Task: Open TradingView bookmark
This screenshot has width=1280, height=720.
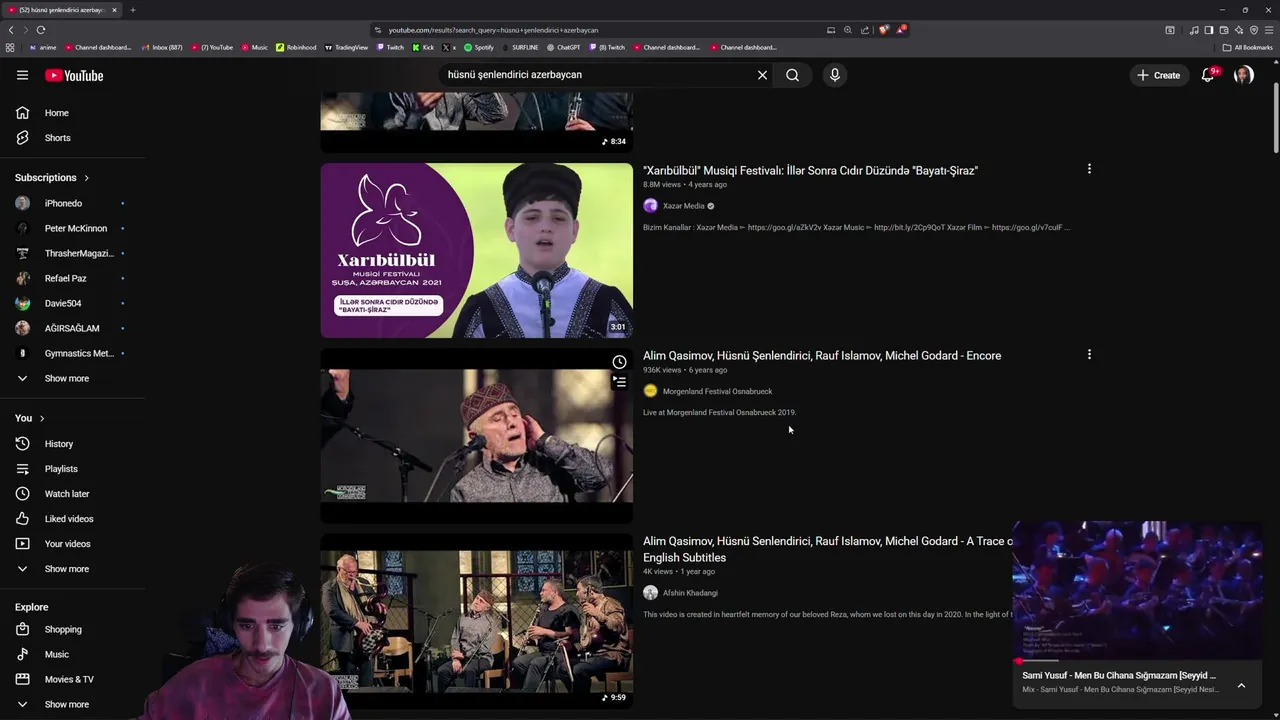Action: click(x=346, y=47)
